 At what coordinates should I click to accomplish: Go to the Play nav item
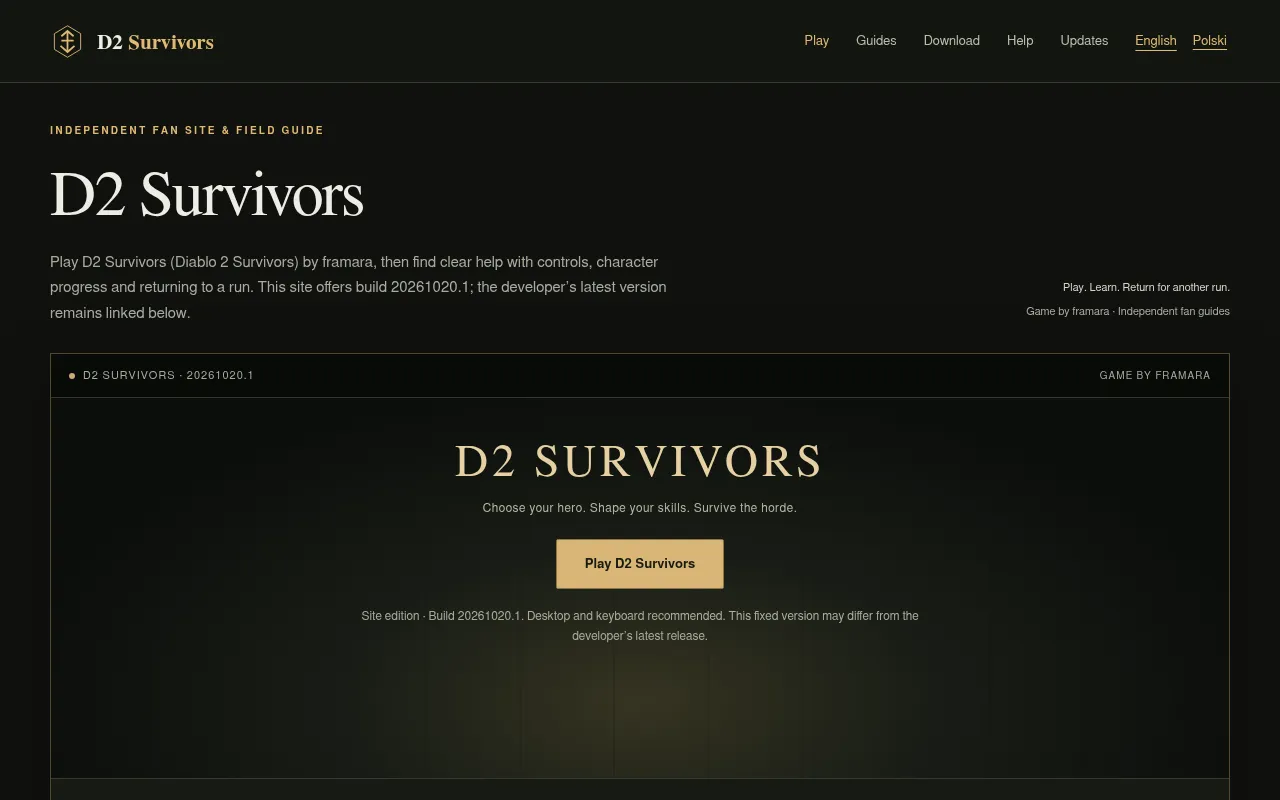pyautogui.click(x=817, y=41)
